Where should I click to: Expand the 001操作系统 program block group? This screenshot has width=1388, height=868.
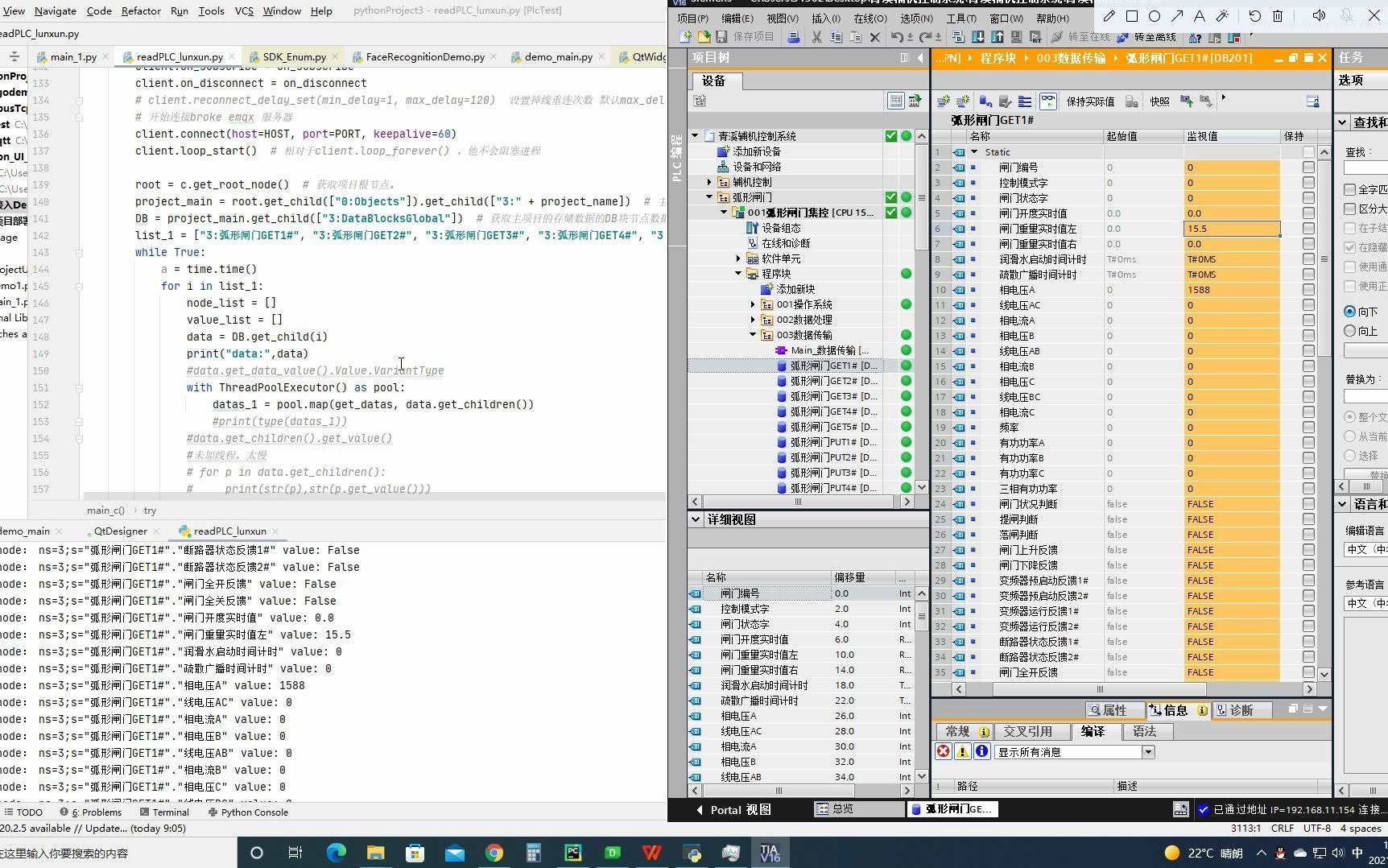coord(751,304)
